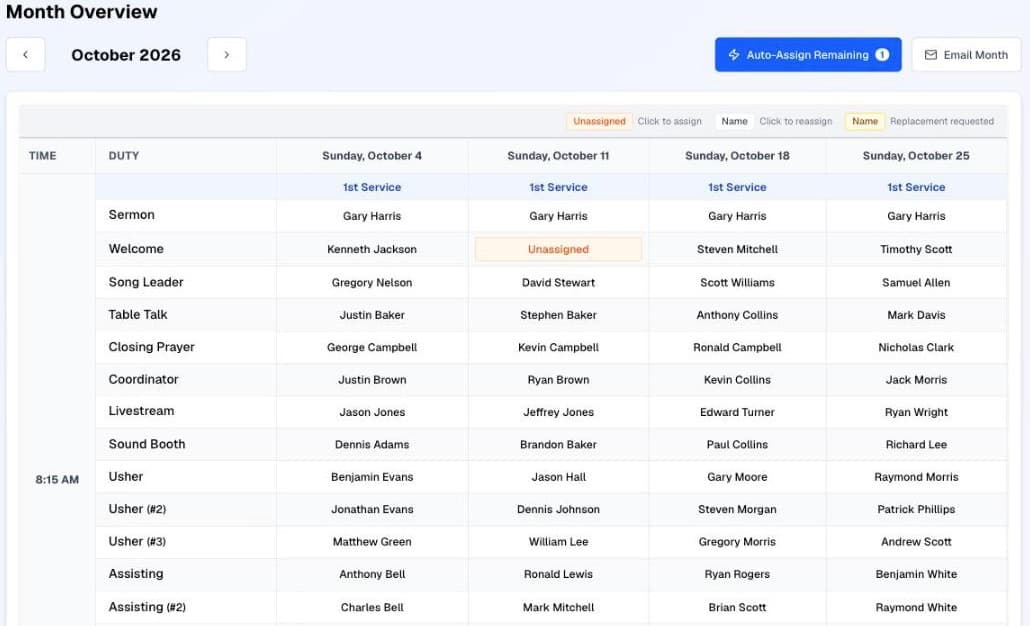Image resolution: width=1030 pixels, height=626 pixels.
Task: Reassign David Stewart as Song Leader
Action: click(558, 282)
